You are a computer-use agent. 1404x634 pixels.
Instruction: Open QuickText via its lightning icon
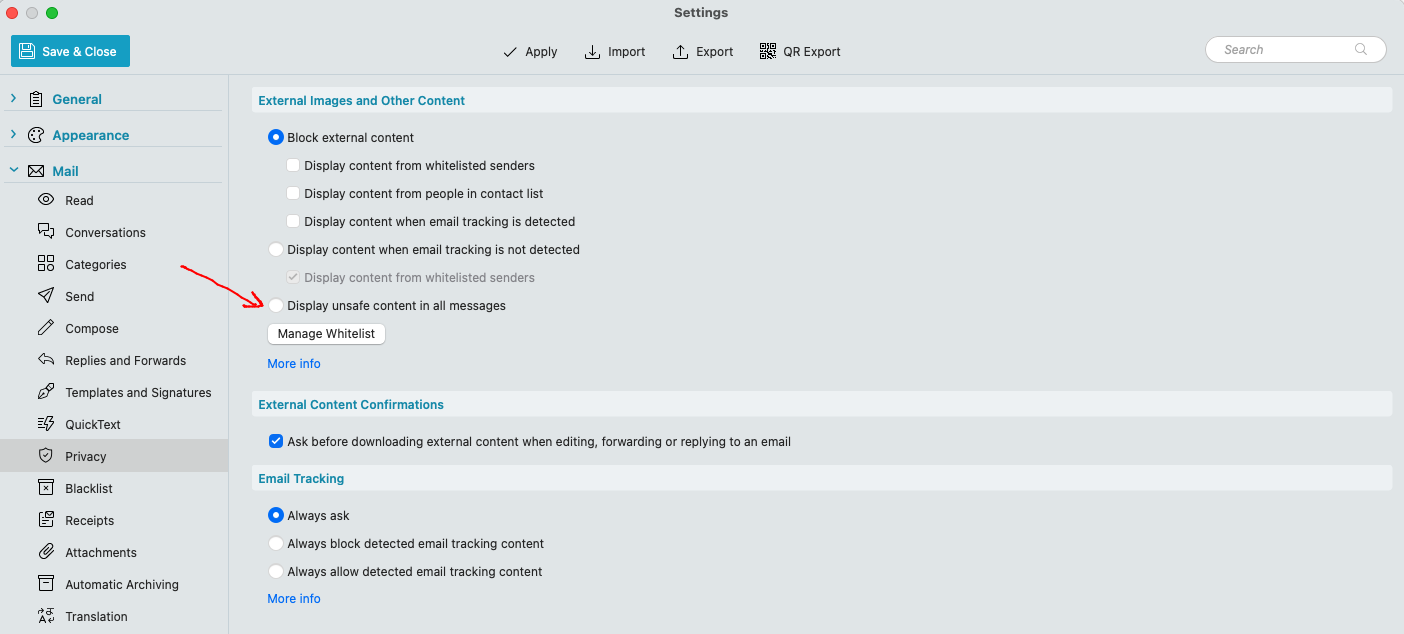point(46,424)
